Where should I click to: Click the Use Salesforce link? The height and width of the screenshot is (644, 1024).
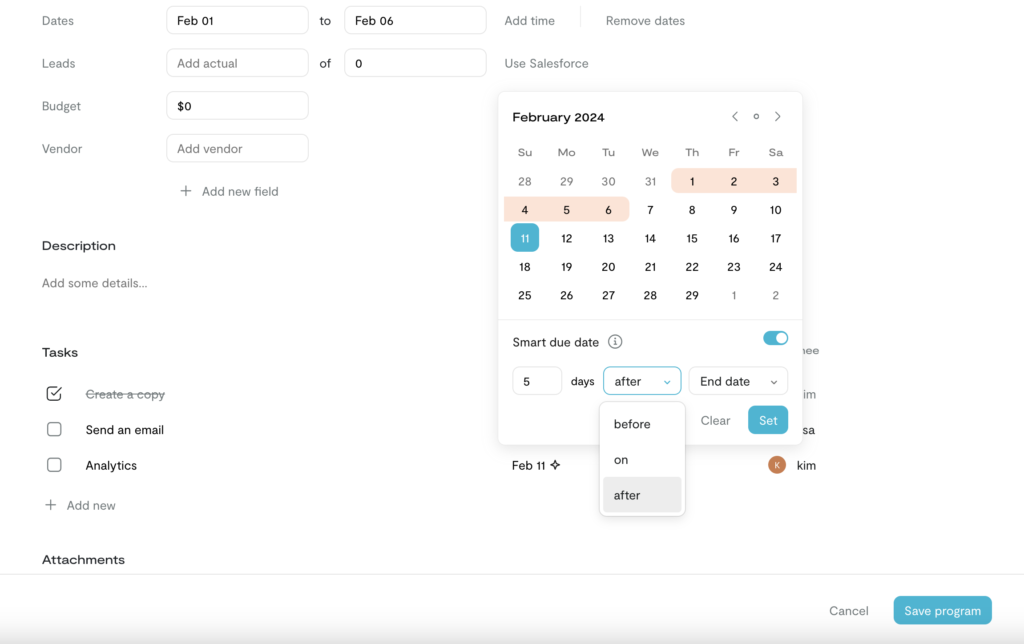546,63
